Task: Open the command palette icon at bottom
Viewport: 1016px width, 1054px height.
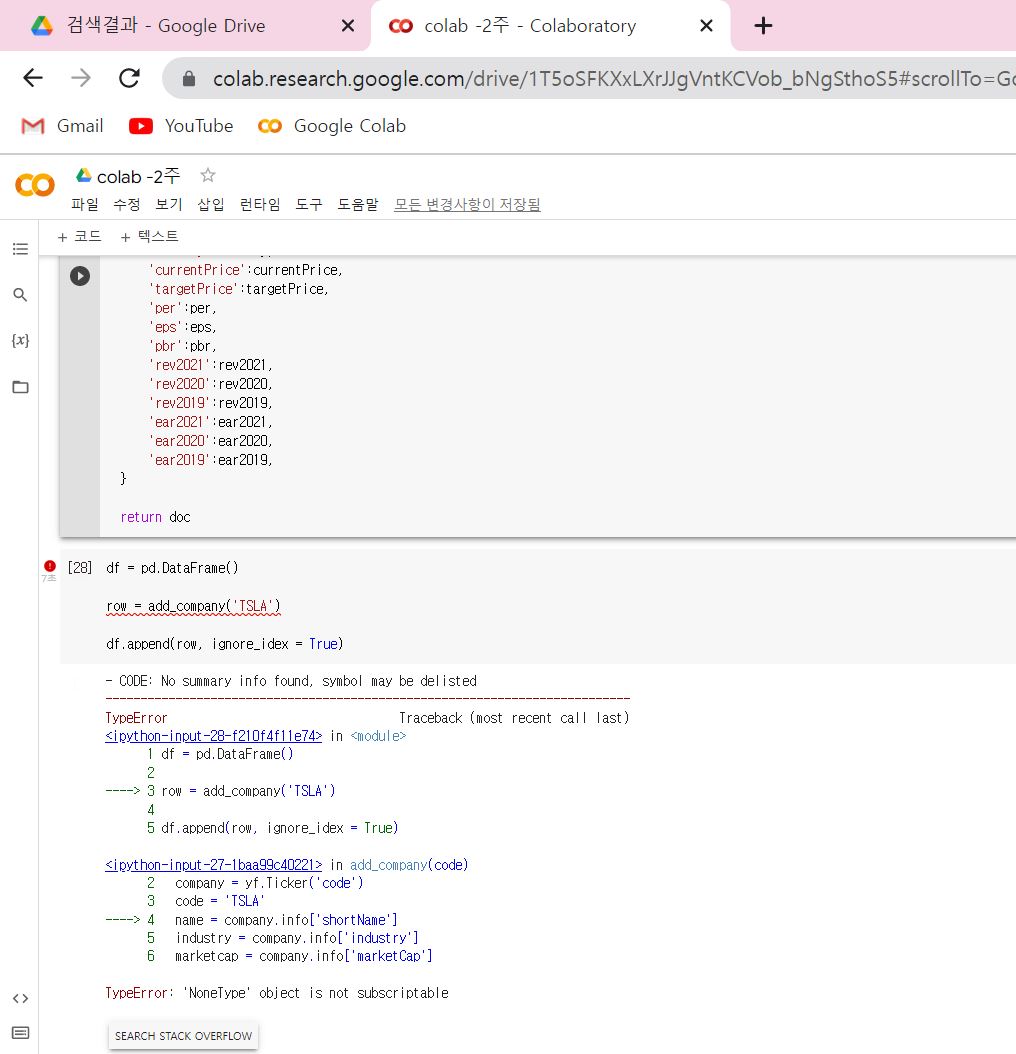Action: click(x=20, y=1032)
